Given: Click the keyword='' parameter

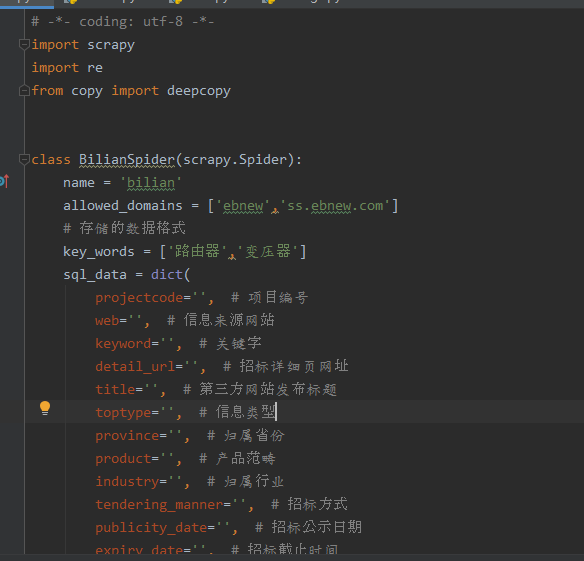Looking at the screenshot, I should (135, 344).
